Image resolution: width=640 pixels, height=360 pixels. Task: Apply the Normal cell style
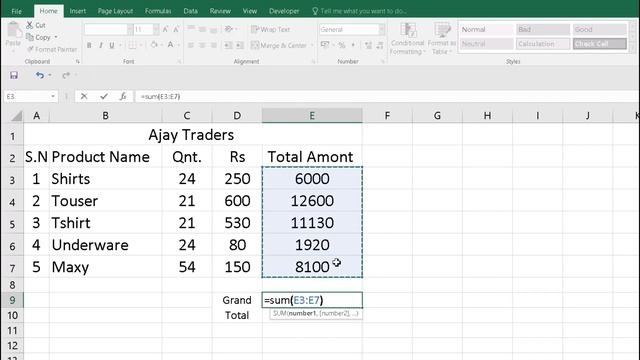coord(487,29)
